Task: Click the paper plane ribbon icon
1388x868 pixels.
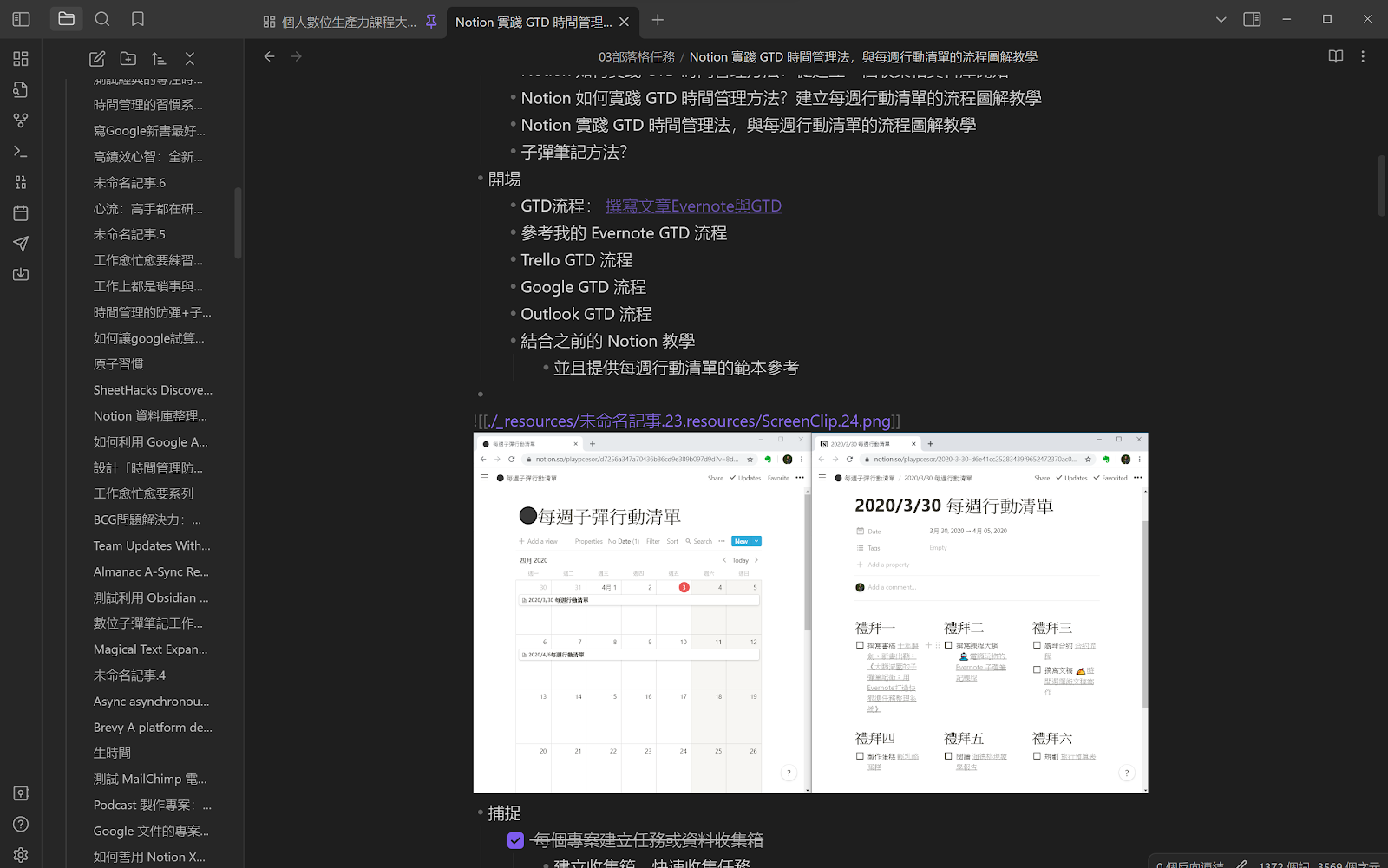Action: [x=21, y=244]
